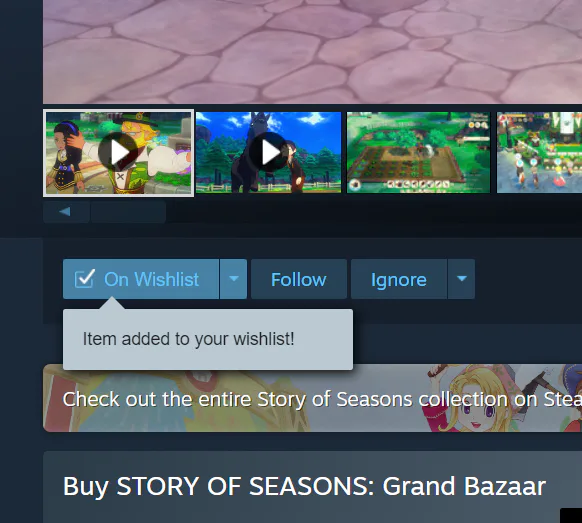Expand the Ignore options dropdown arrow
Screen dimensions: 582x523
(461, 279)
